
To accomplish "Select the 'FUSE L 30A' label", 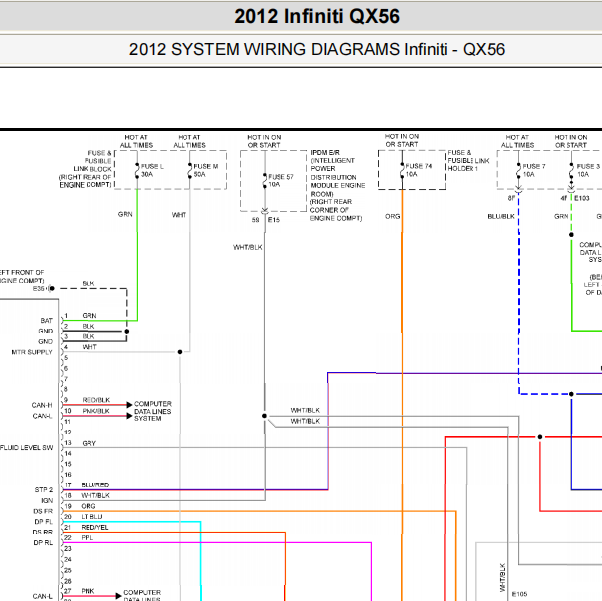I will [152, 170].
